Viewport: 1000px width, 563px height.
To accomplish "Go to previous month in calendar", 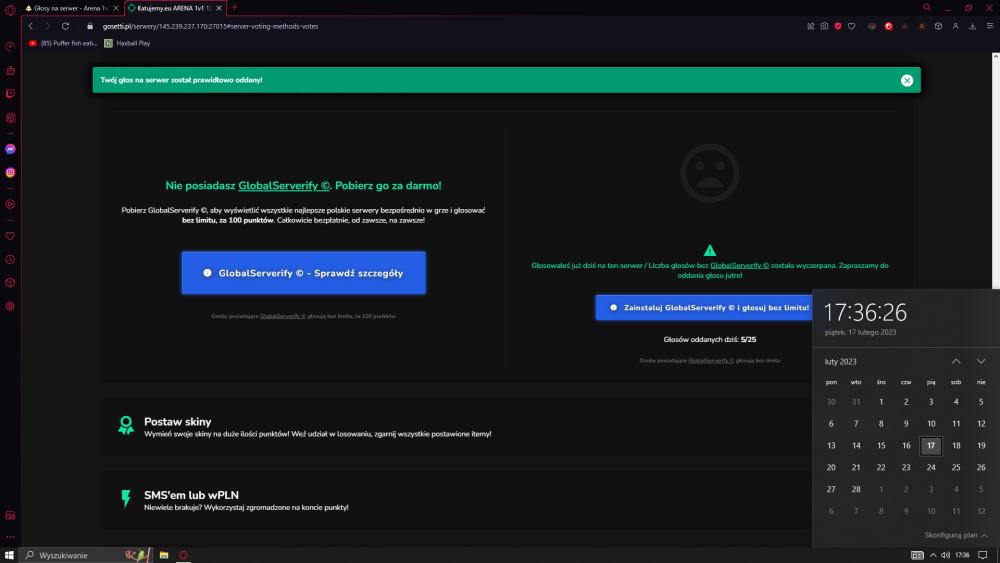I will pyautogui.click(x=956, y=362).
